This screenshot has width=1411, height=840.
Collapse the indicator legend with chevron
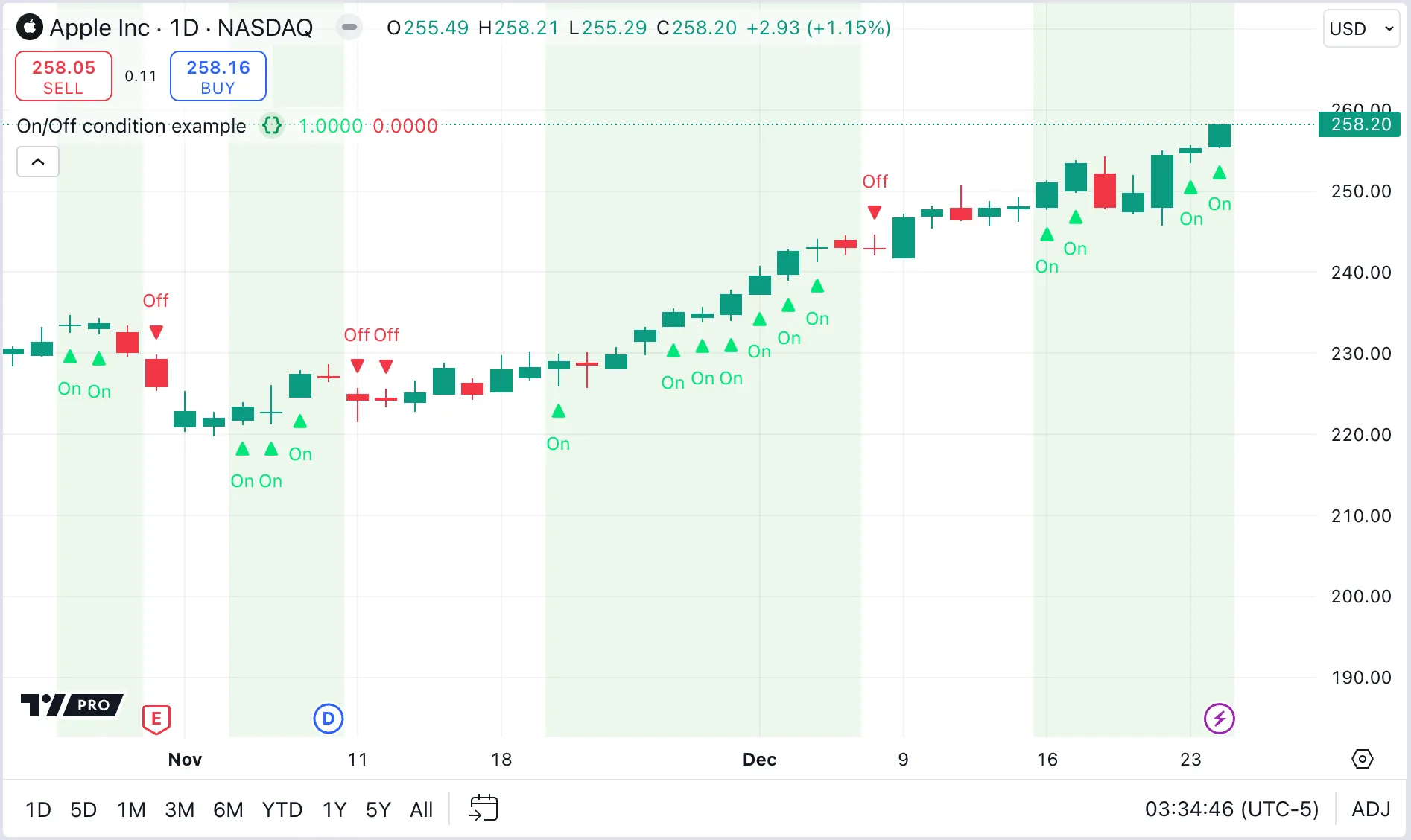(38, 162)
